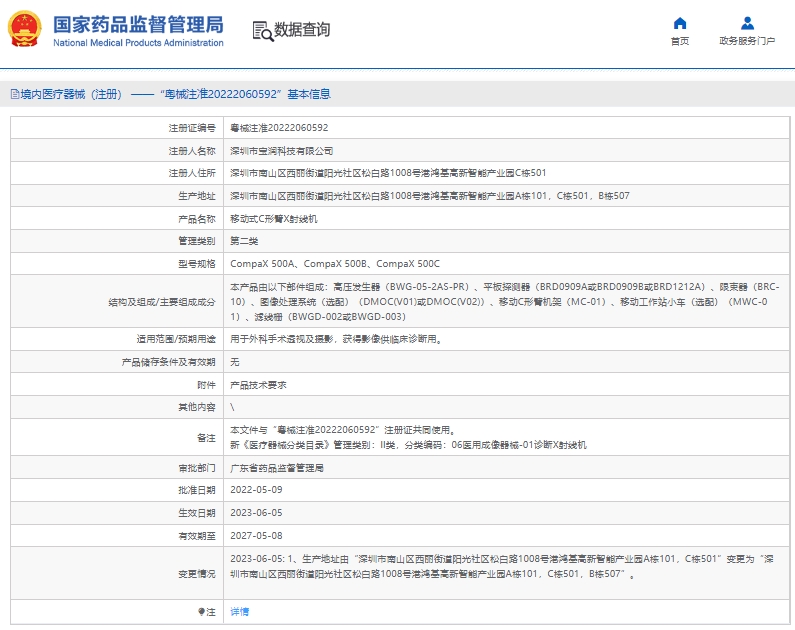The width and height of the screenshot is (795, 630).
Task: Click the 数据查询 heading text
Action: coord(302,30)
